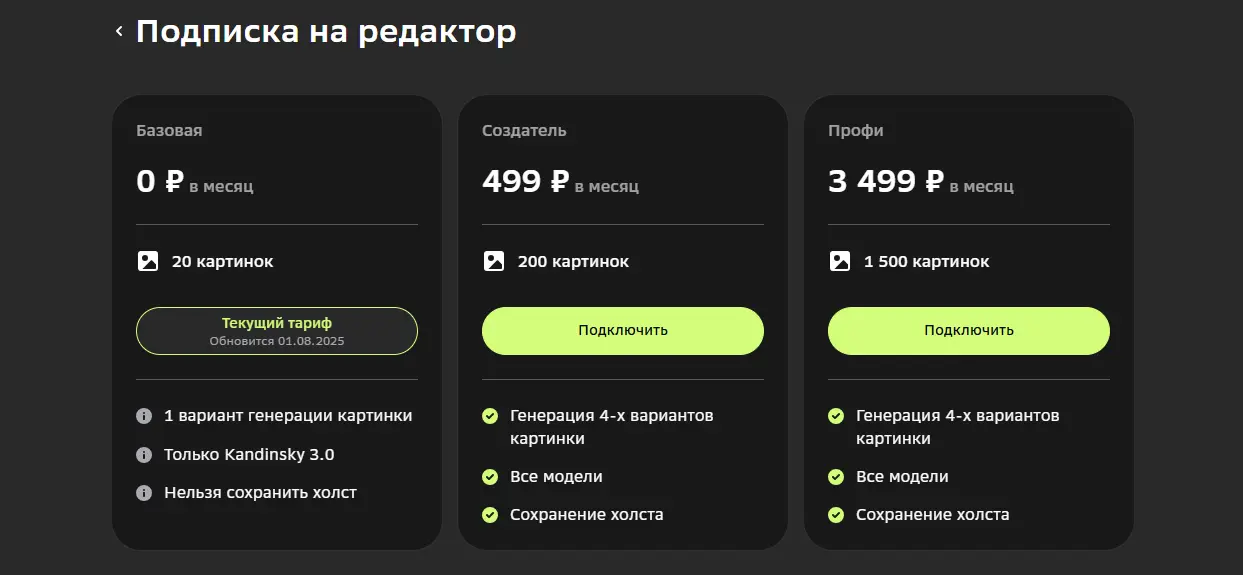The image size is (1243, 575).
Task: Click checkmark next to Все модели in Профи
Action: 836,477
